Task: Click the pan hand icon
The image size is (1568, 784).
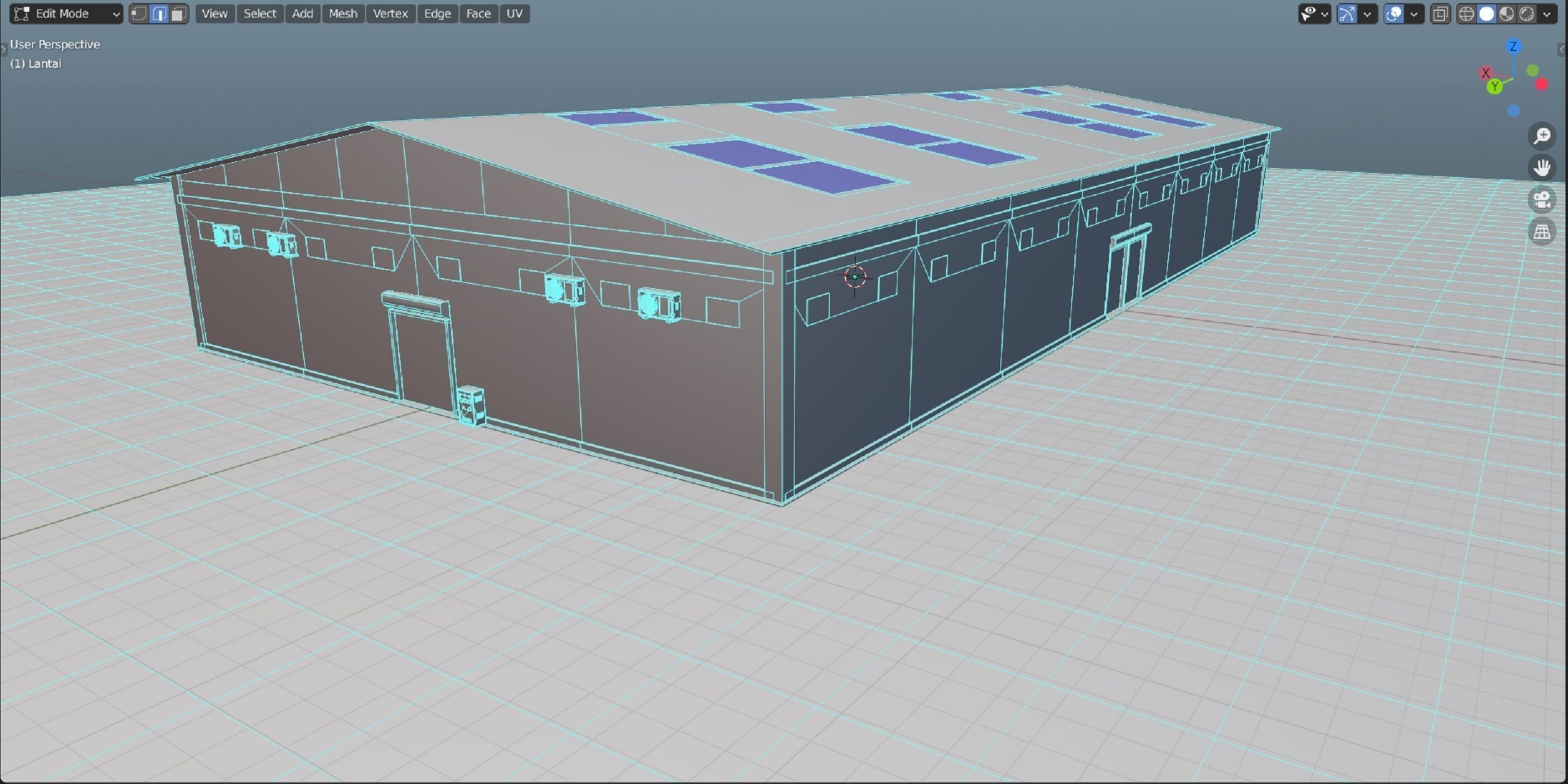Action: (1543, 168)
